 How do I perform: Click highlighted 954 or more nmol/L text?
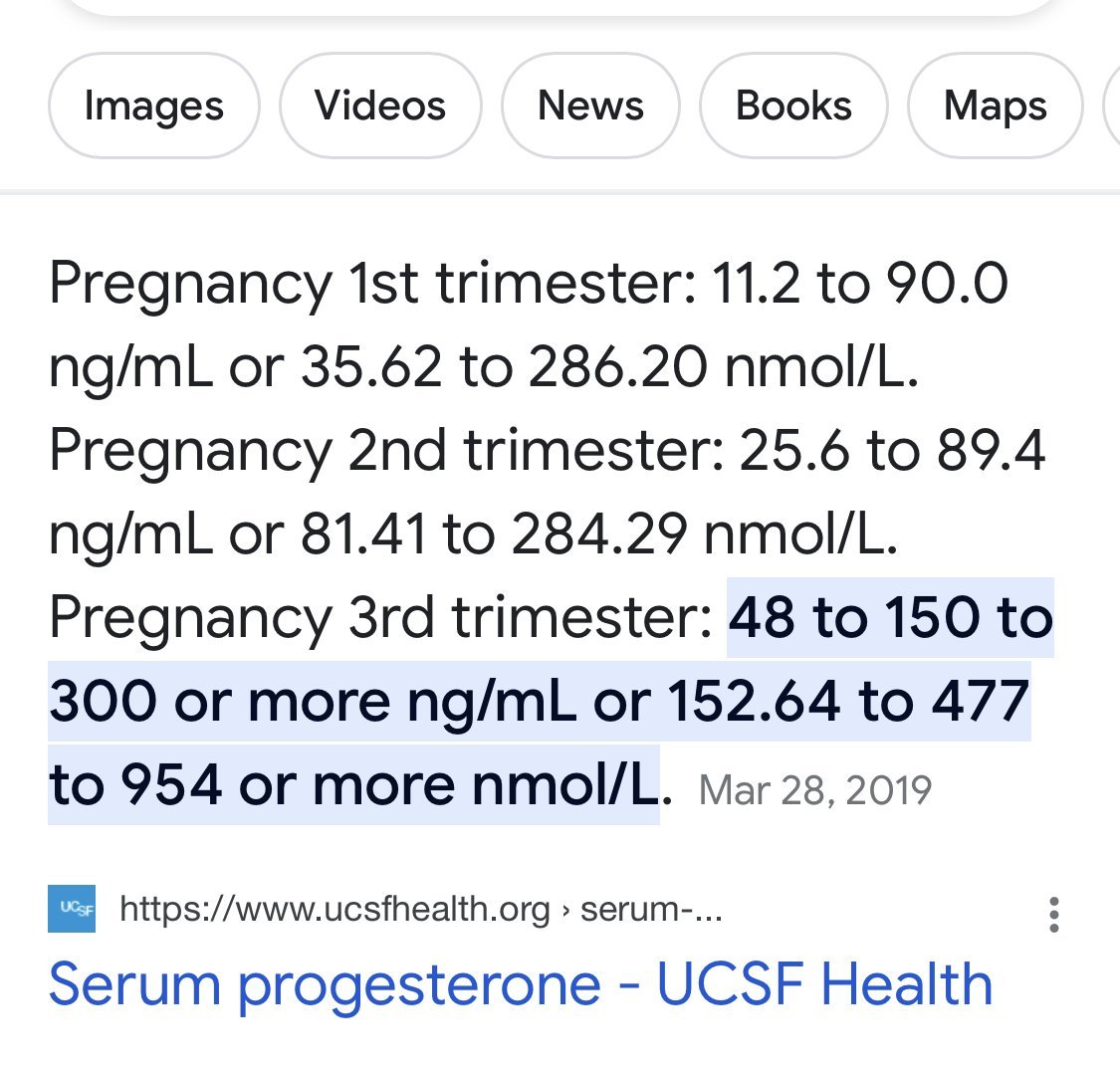pos(390,785)
